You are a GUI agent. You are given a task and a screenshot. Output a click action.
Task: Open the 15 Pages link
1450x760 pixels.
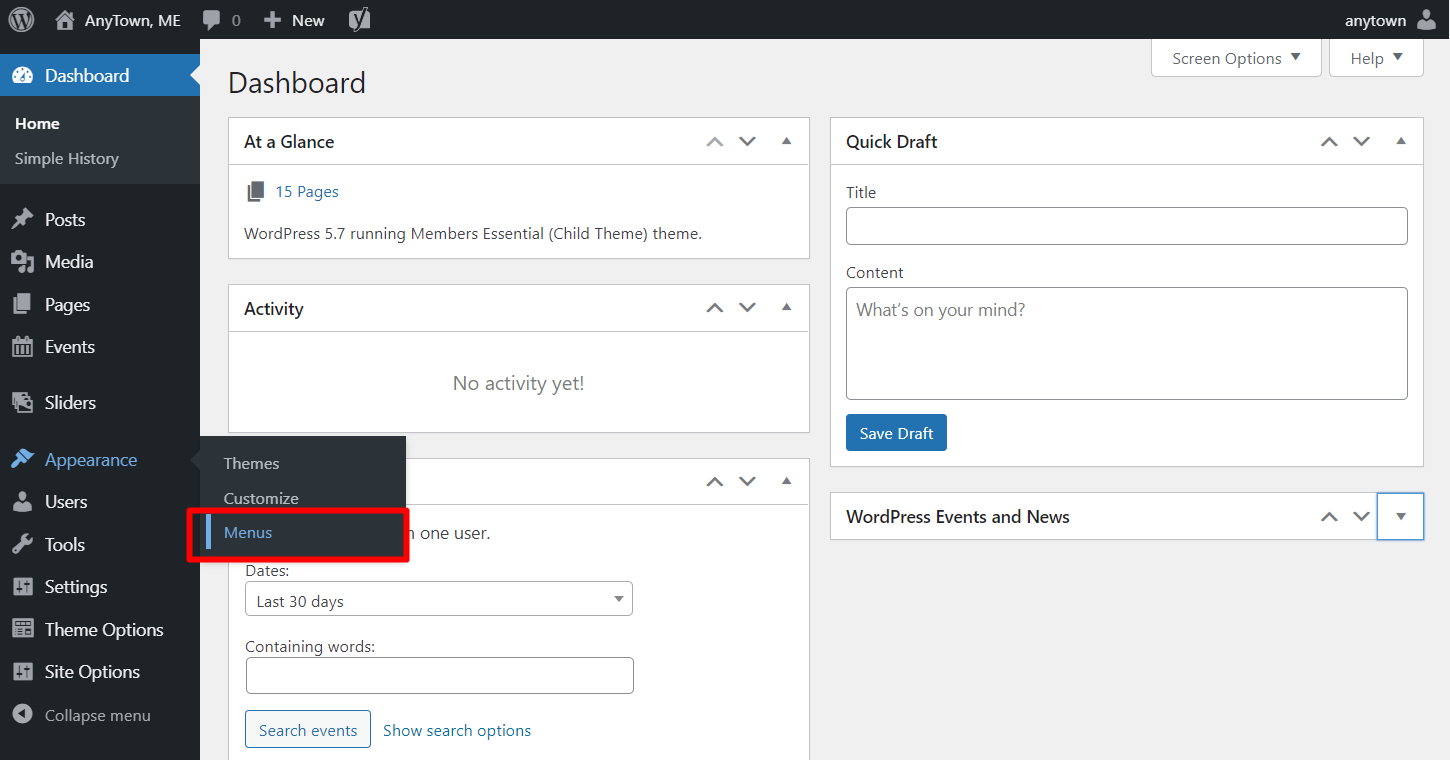coord(307,192)
